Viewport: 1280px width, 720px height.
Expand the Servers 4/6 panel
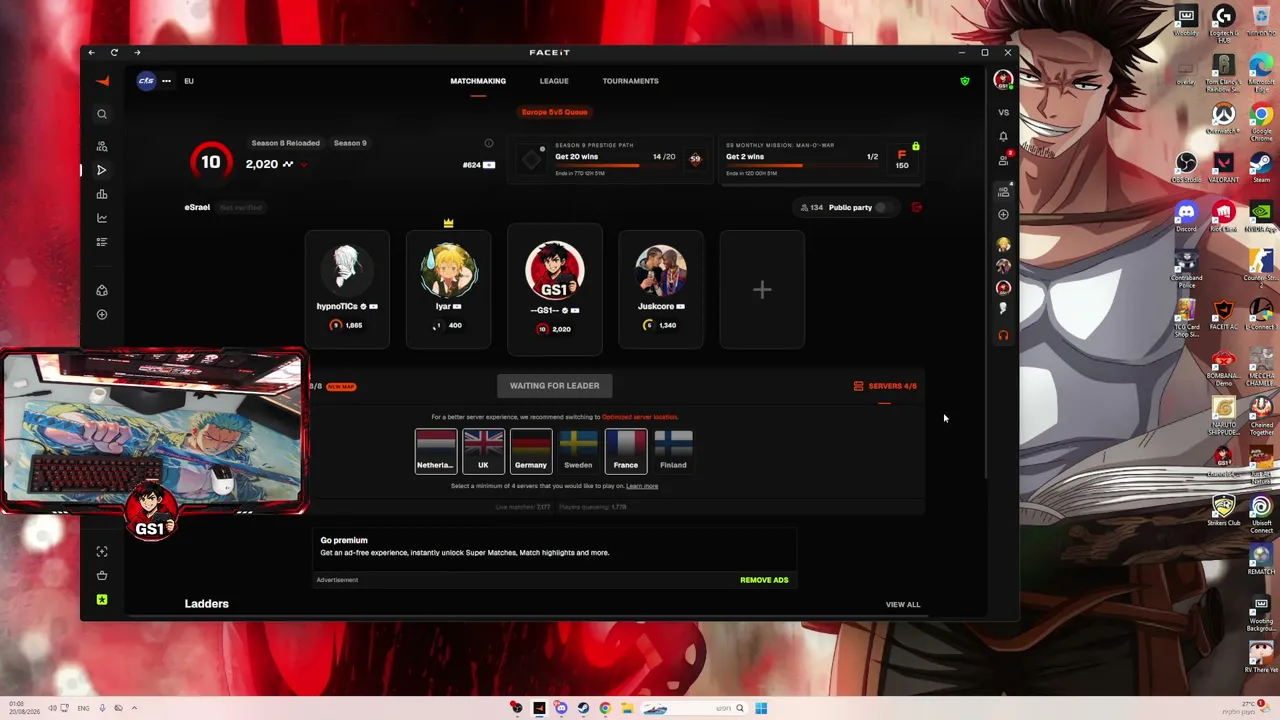pos(885,386)
